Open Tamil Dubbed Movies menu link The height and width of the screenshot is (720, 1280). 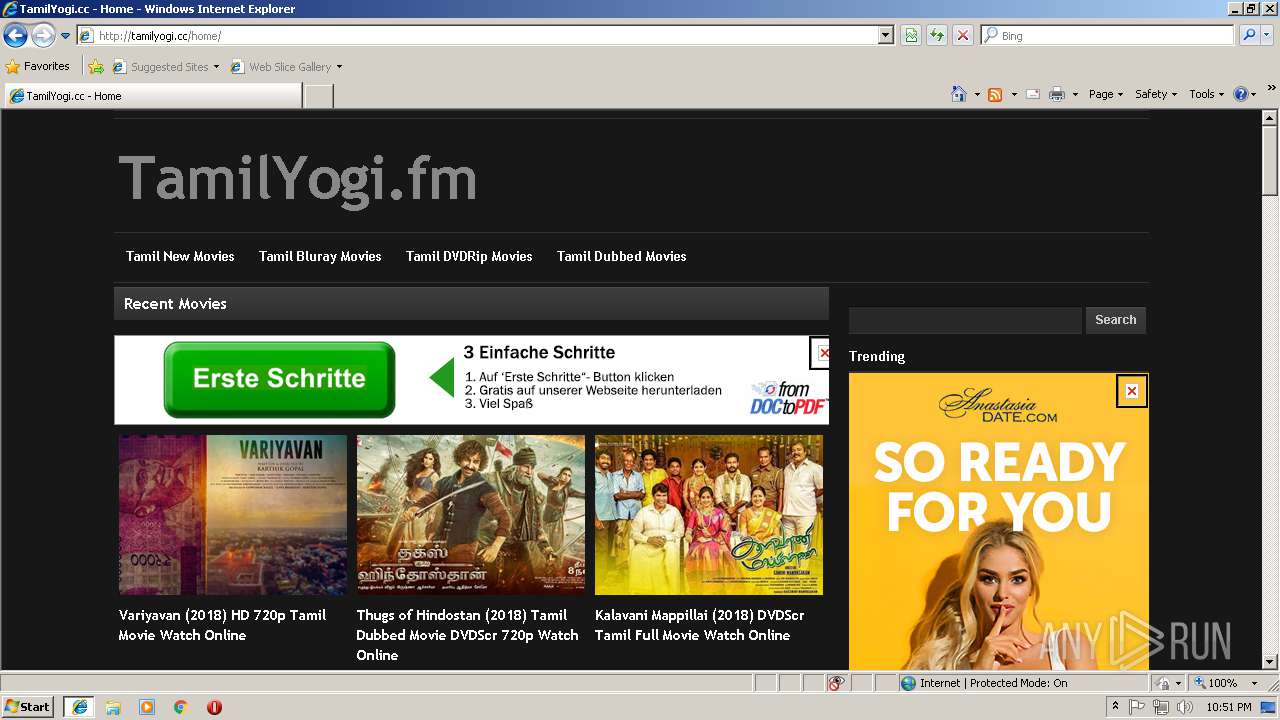coord(621,256)
